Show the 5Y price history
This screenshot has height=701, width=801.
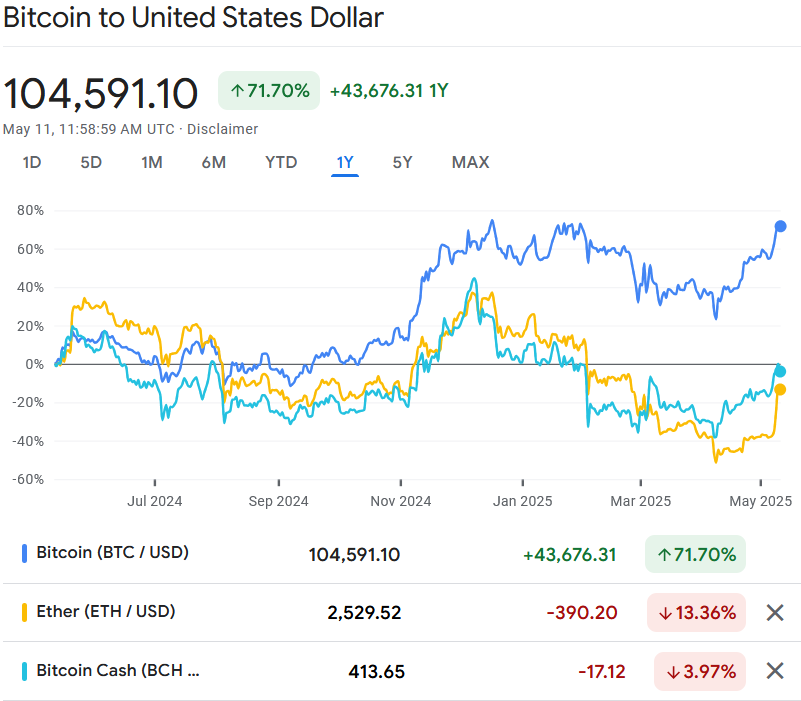pos(402,162)
